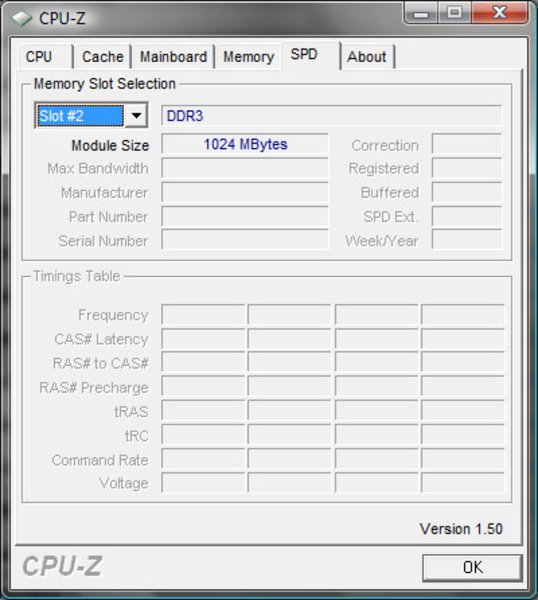Click the Correction label

coord(385,146)
